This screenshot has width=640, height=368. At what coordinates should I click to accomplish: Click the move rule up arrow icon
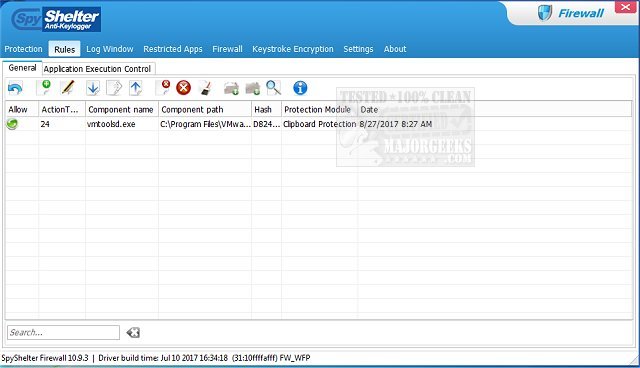136,88
